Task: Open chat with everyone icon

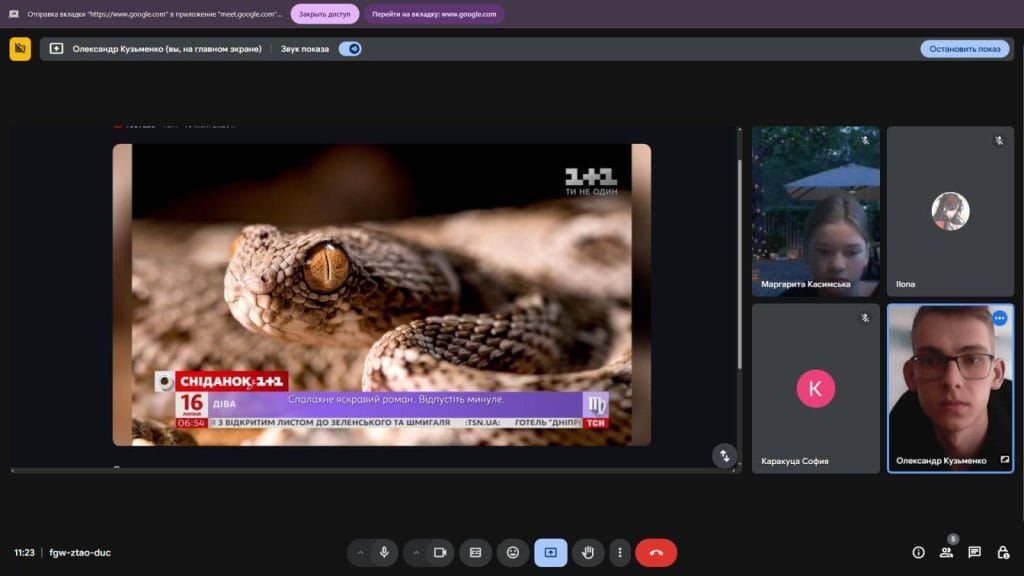Action: tap(974, 552)
